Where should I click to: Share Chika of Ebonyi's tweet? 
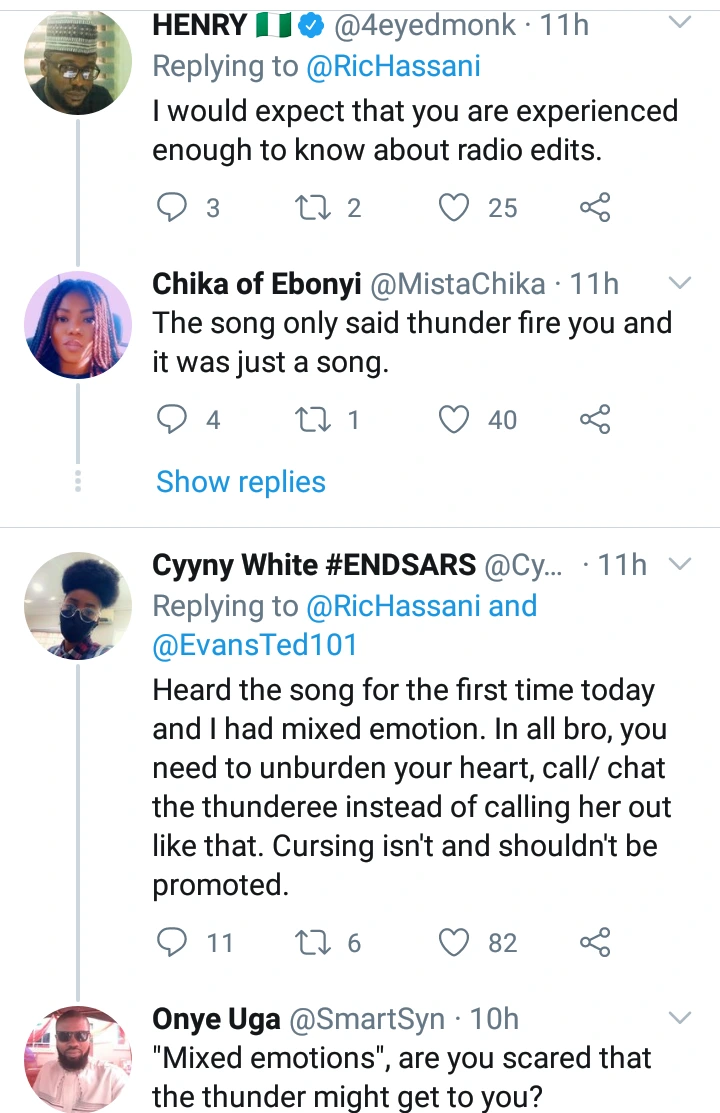[x=595, y=419]
